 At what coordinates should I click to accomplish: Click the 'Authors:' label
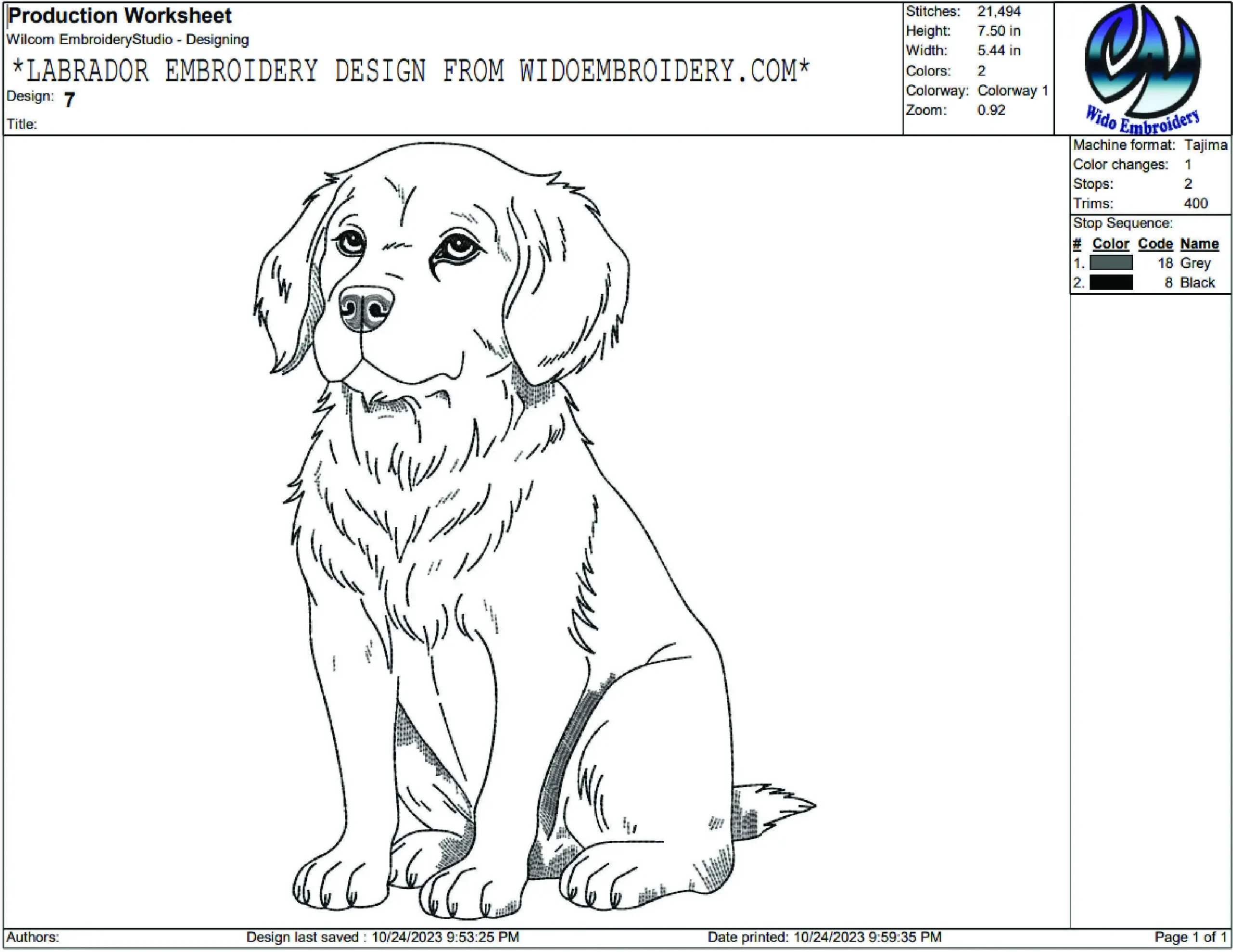[x=33, y=938]
